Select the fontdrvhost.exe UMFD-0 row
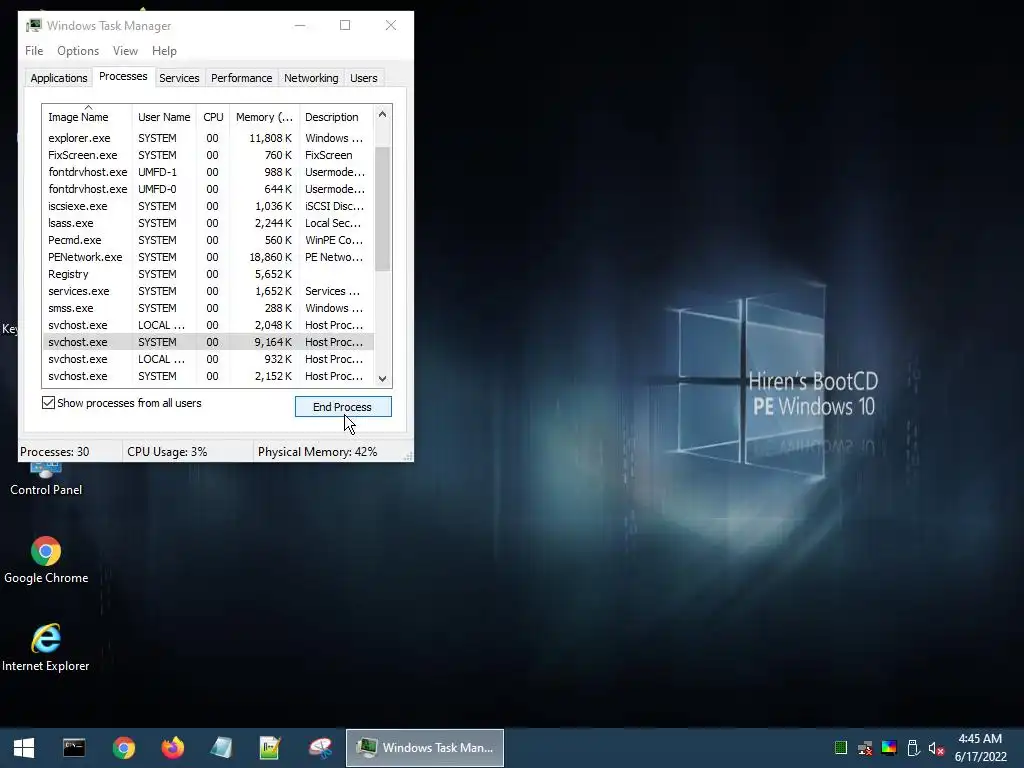Viewport: 1024px width, 768px height. pyautogui.click(x=208, y=189)
